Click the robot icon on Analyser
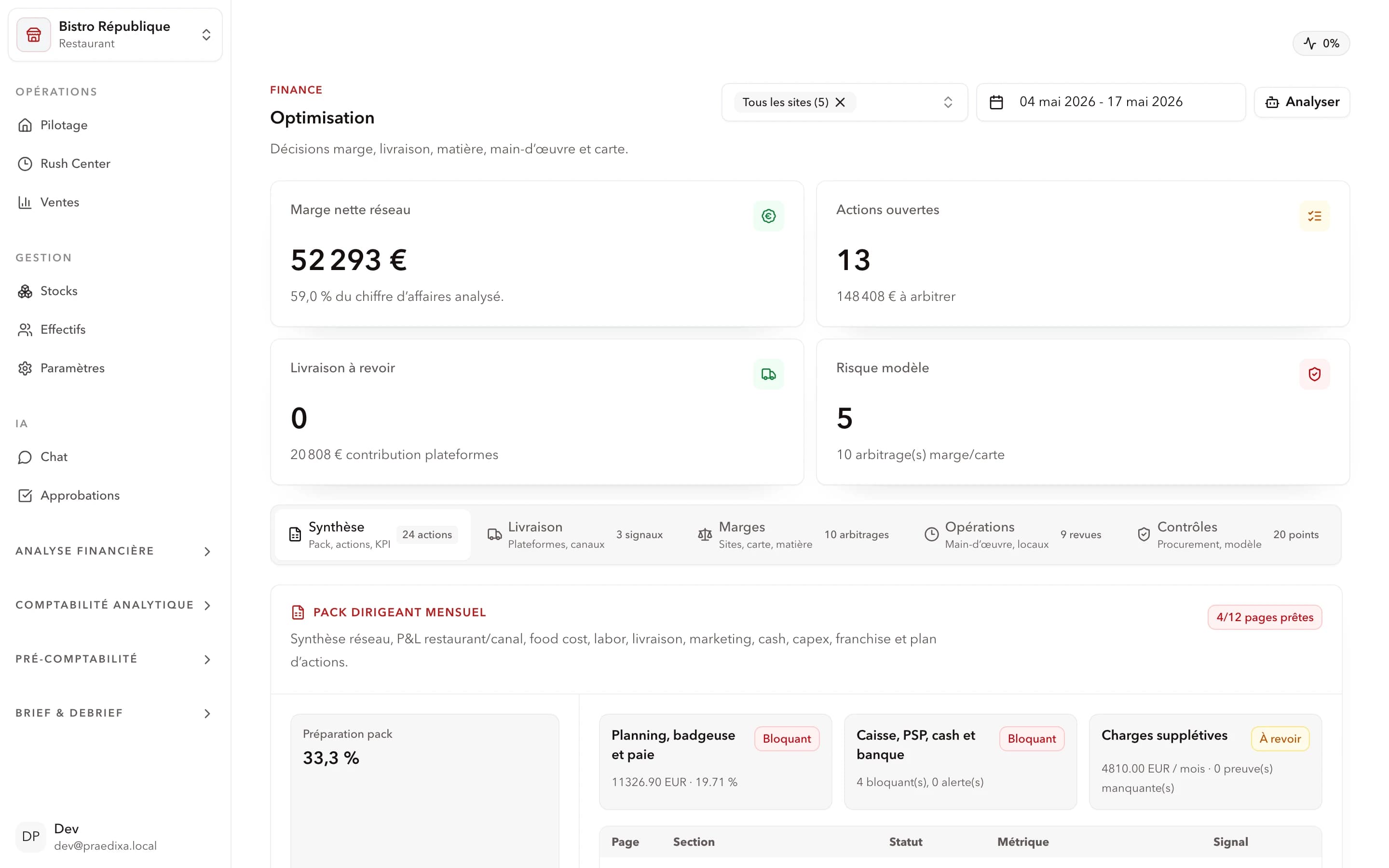The image size is (1389, 868). point(1272,102)
